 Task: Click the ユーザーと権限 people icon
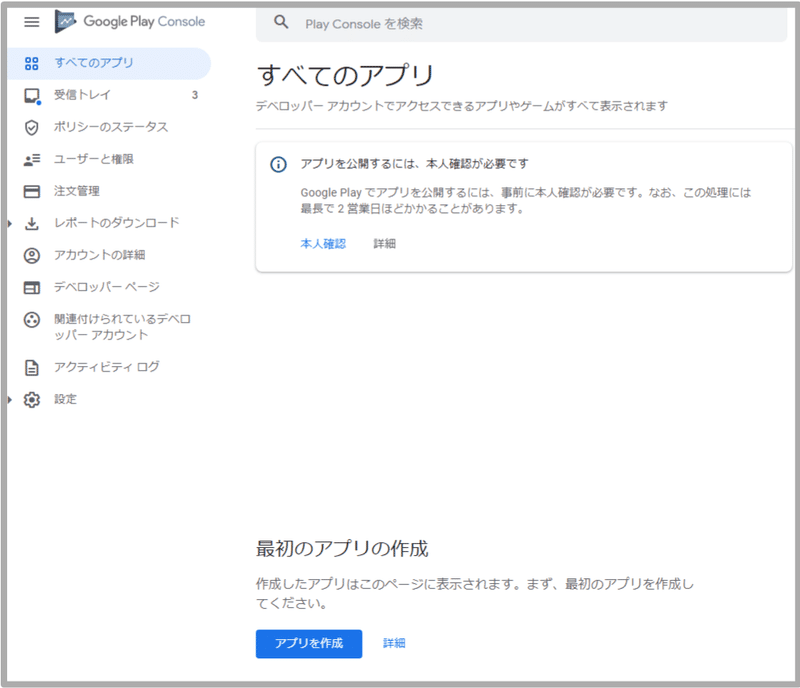(x=32, y=160)
